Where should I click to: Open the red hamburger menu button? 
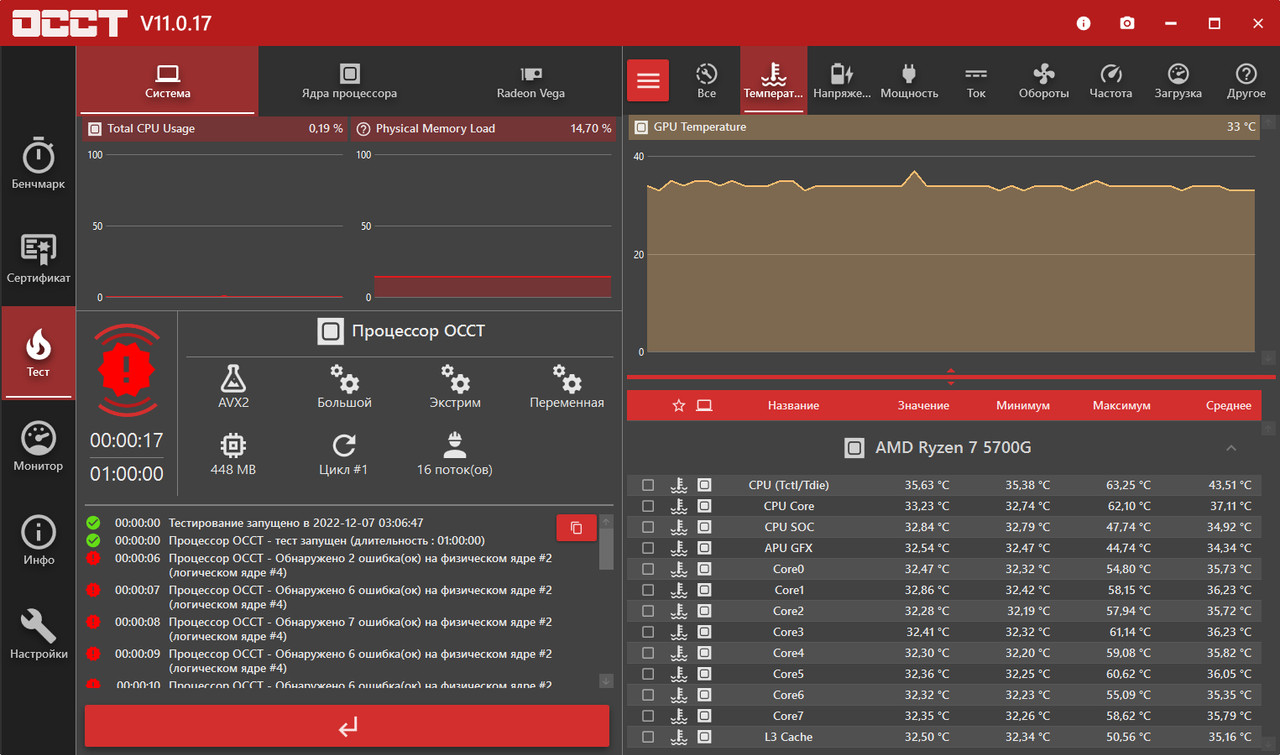648,80
